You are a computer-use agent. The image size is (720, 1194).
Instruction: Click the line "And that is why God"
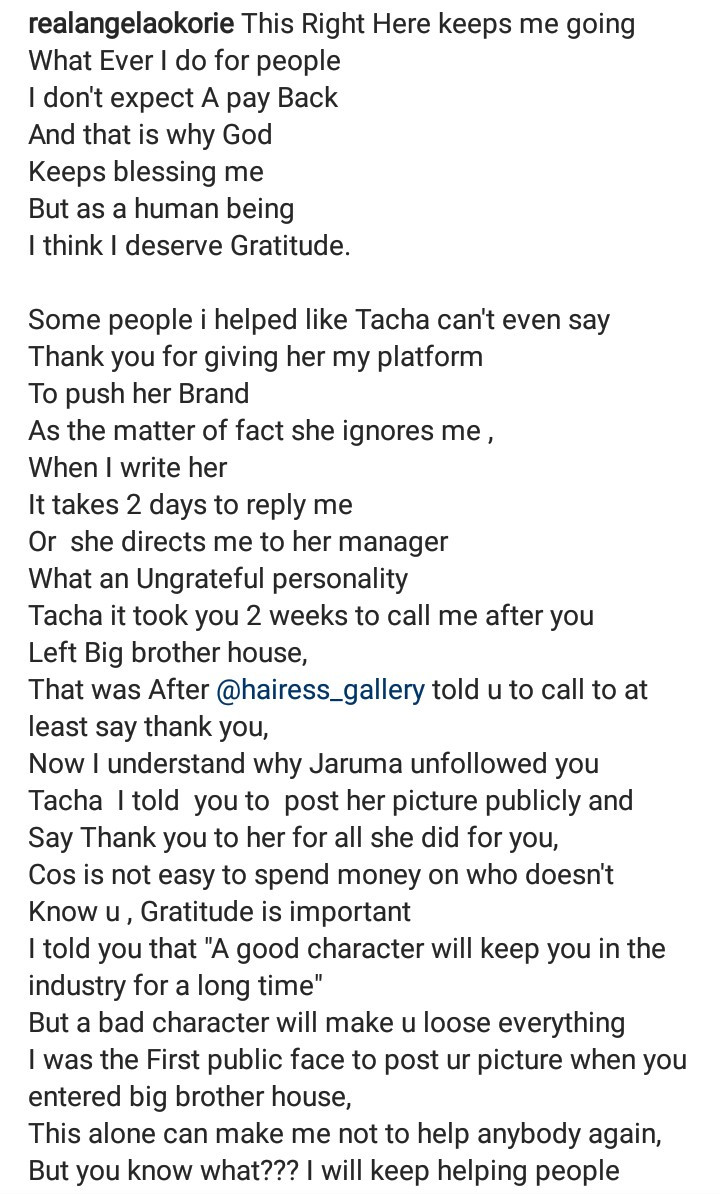(150, 135)
